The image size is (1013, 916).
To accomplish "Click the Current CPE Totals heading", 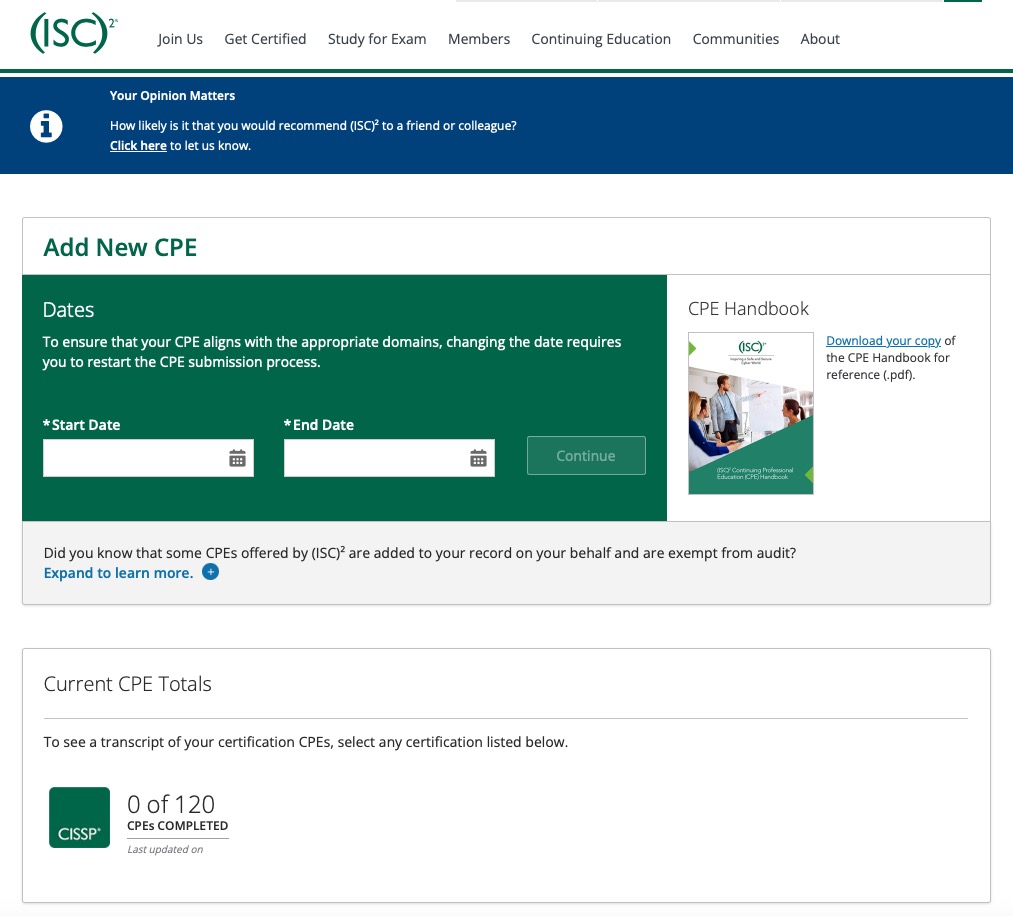I will [x=128, y=683].
